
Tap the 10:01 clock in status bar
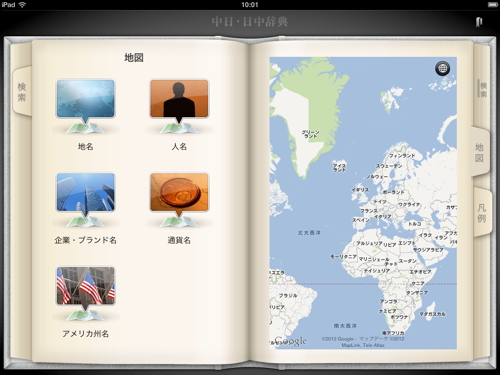pos(250,5)
